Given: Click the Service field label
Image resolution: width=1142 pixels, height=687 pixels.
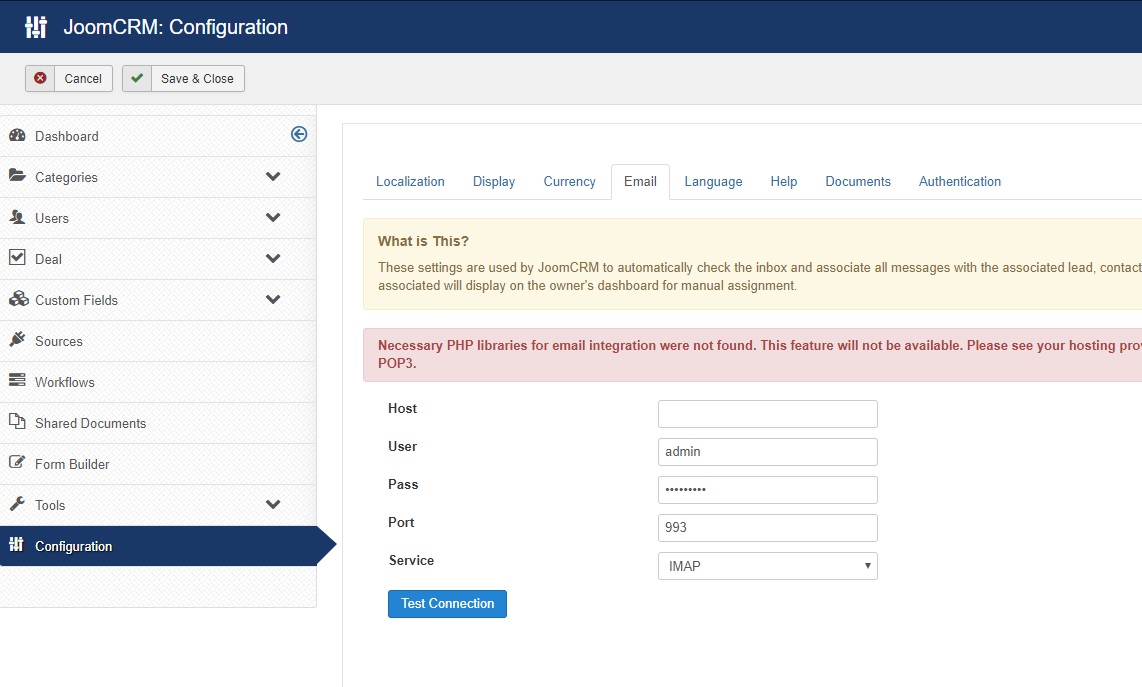Looking at the screenshot, I should coord(411,560).
